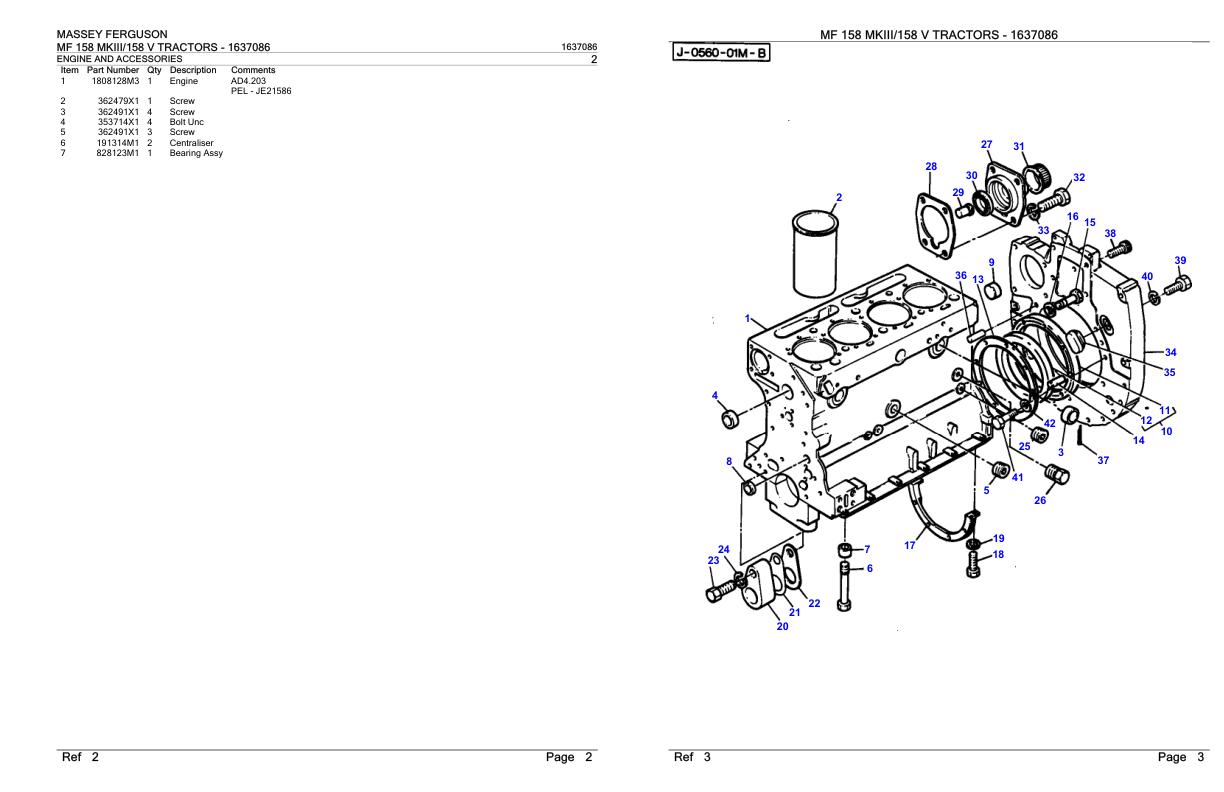Select callout number 30
The image size is (1224, 792).
pyautogui.click(x=971, y=175)
